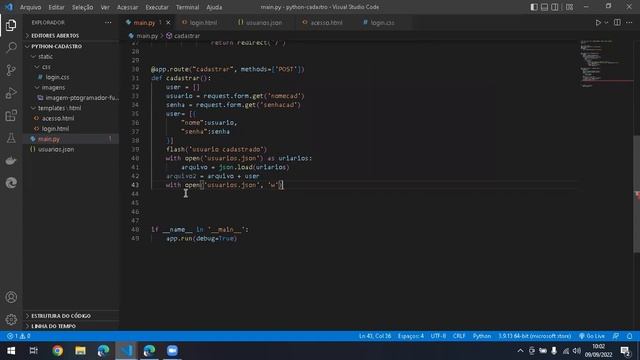
Task: Open the Testing flask view
Action: click(x=11, y=138)
